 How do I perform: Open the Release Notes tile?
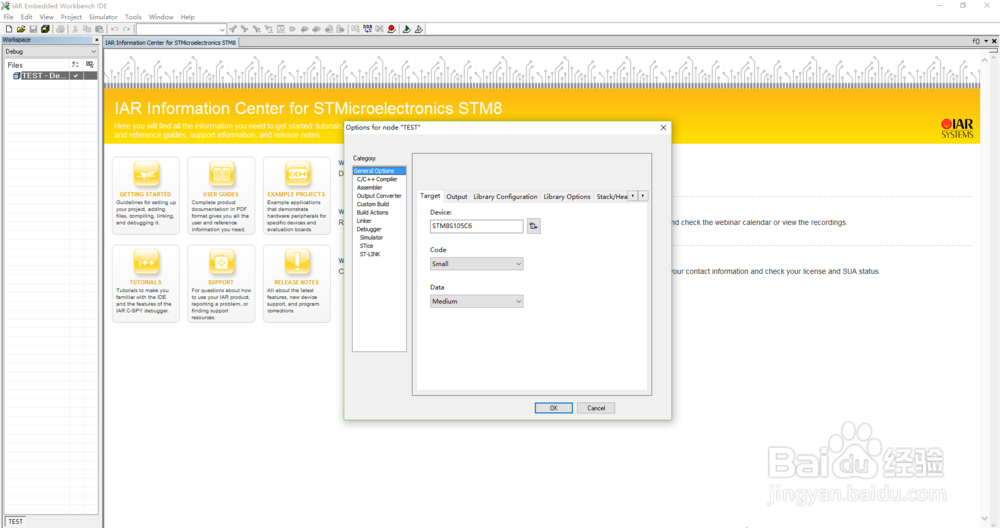click(297, 284)
